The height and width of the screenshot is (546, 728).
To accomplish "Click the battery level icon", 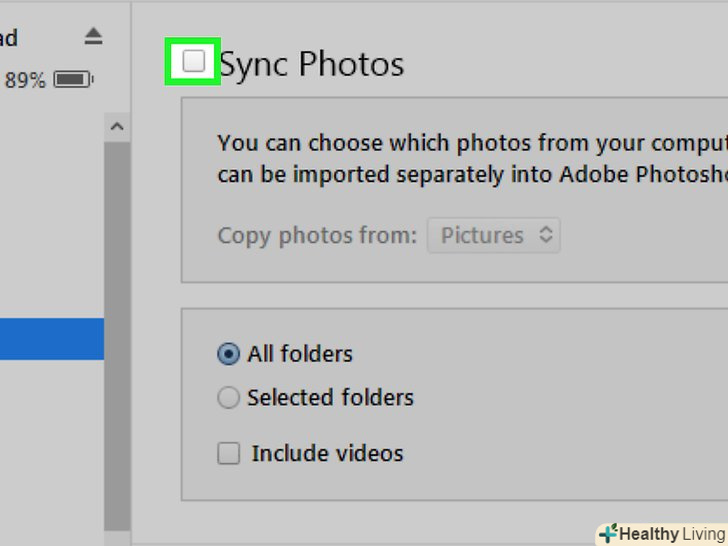I will [x=74, y=79].
